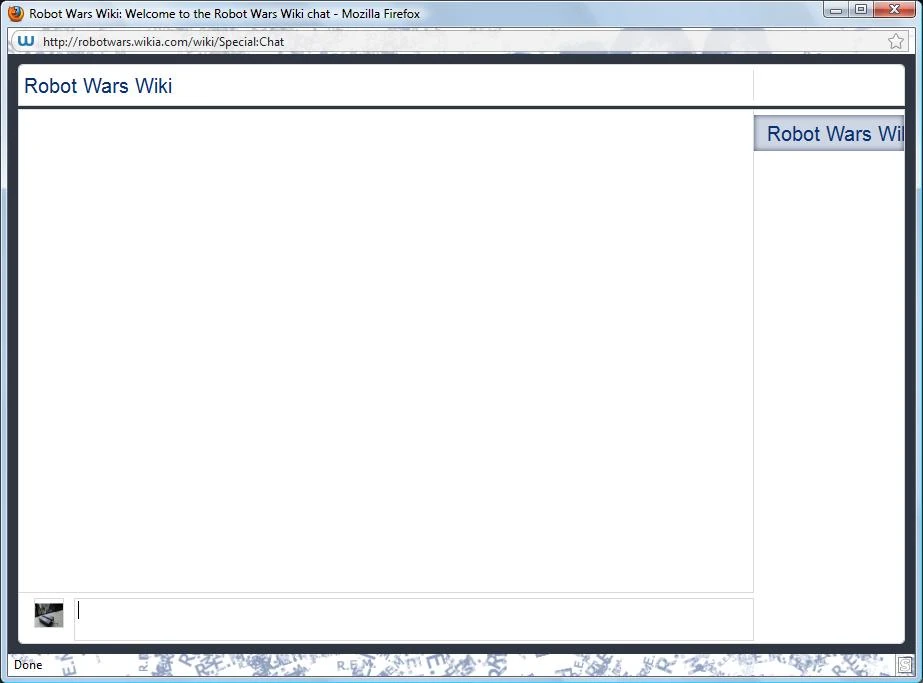Viewport: 923px width, 683px height.
Task: Select the robotwars.wikia.com URL in address bar
Action: (x=163, y=42)
